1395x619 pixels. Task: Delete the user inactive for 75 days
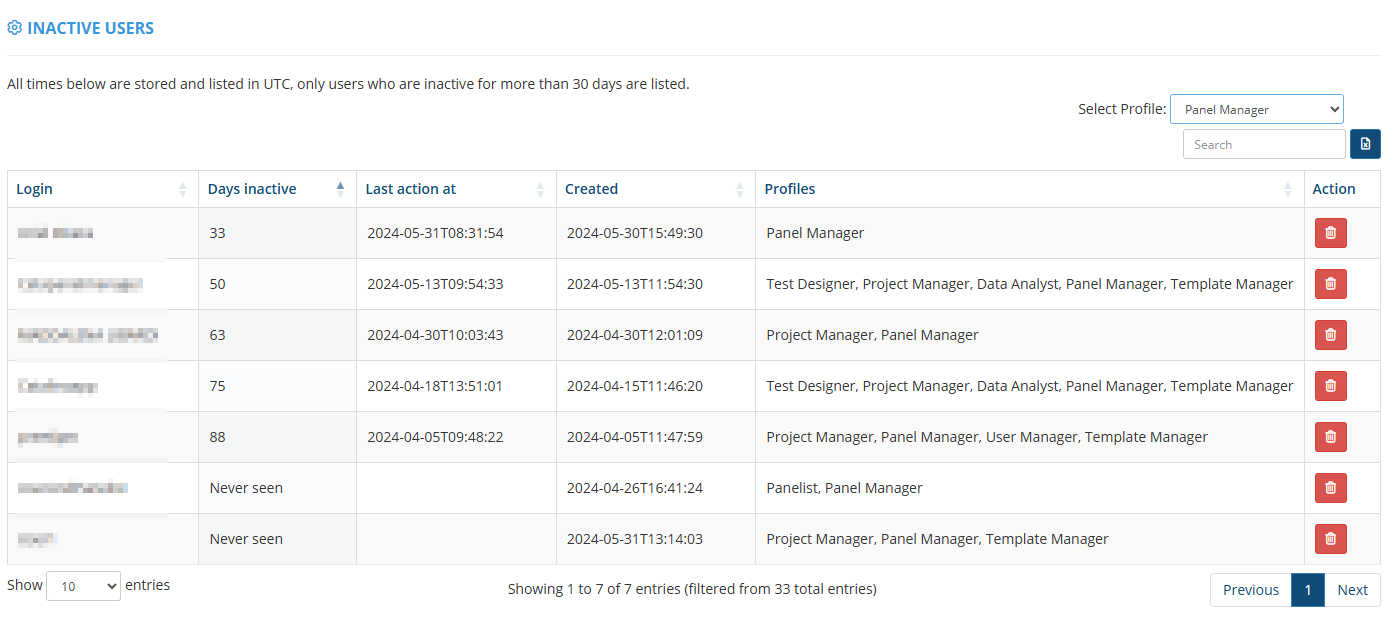tap(1330, 386)
